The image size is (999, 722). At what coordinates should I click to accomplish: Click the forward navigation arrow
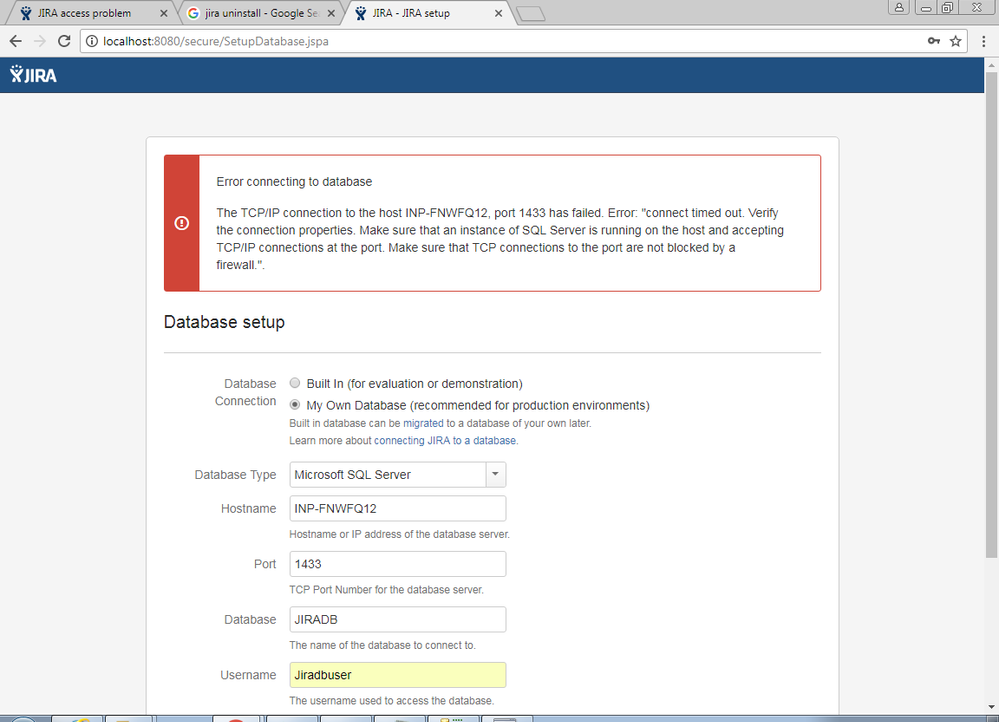(39, 41)
